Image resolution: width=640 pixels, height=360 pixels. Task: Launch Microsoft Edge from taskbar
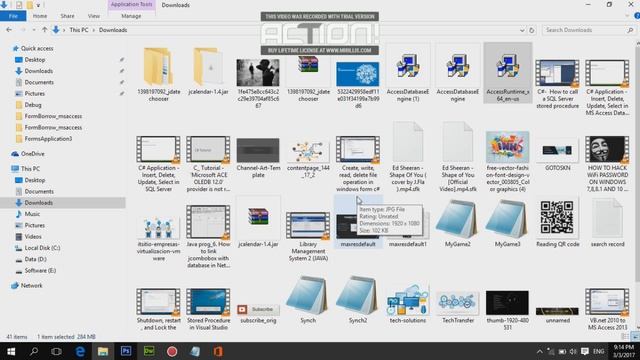tap(80, 351)
